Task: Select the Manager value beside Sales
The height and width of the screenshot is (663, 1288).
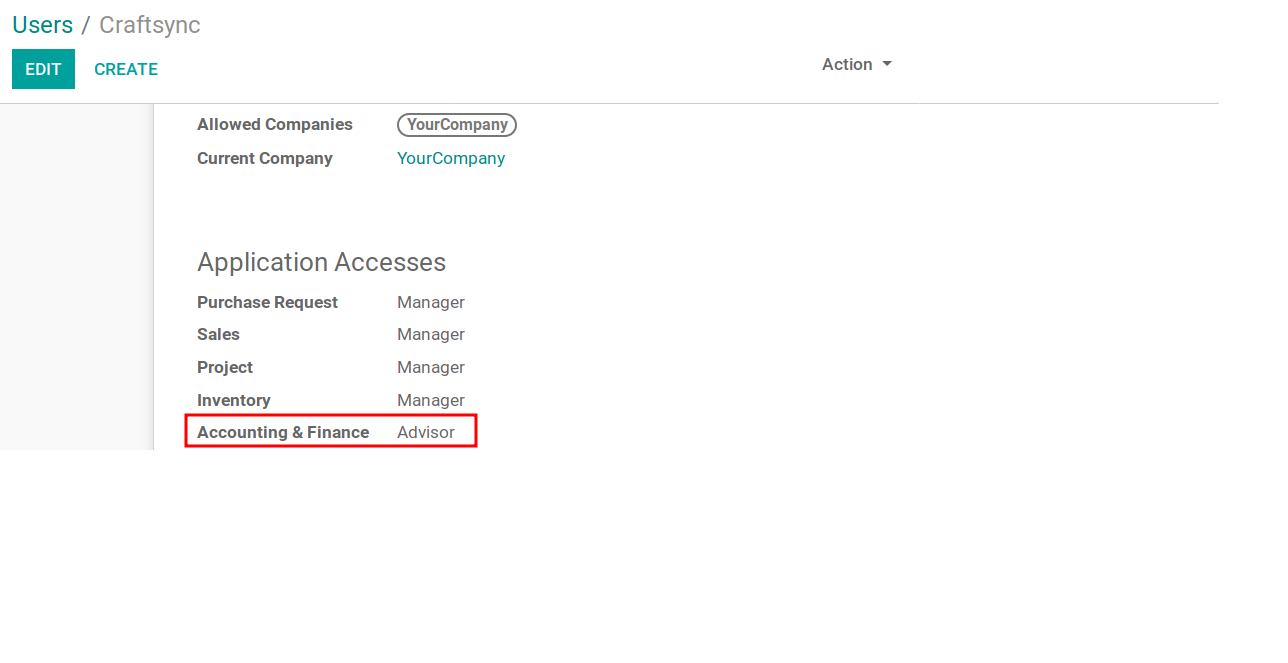Action: pyautogui.click(x=430, y=334)
